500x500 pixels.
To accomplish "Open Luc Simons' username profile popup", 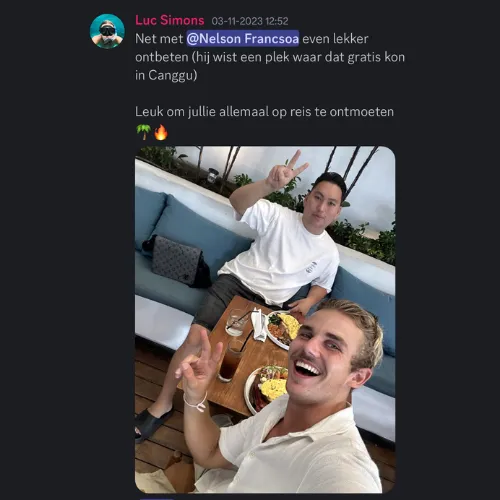I will pyautogui.click(x=170, y=20).
